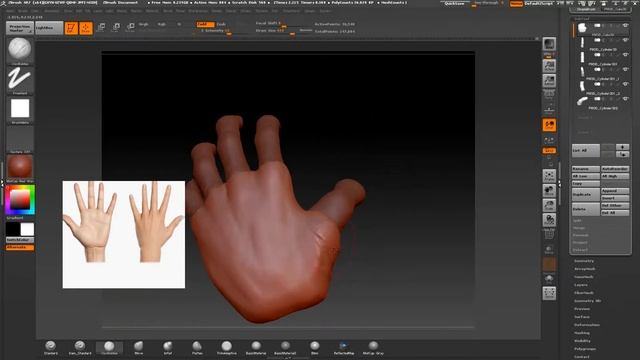Viewport: 640px width, 360px height.
Task: Expand the ArrayMesh sub-palette
Action: click(585, 269)
